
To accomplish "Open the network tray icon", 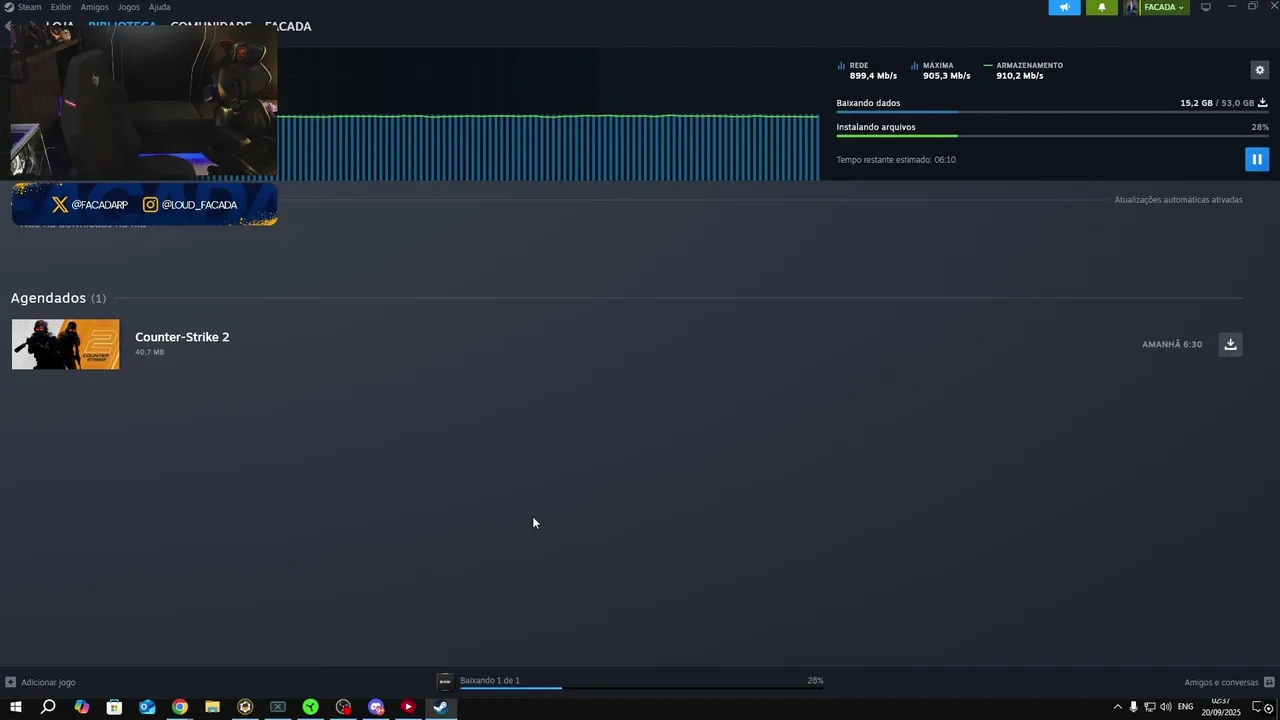I will coord(1149,707).
